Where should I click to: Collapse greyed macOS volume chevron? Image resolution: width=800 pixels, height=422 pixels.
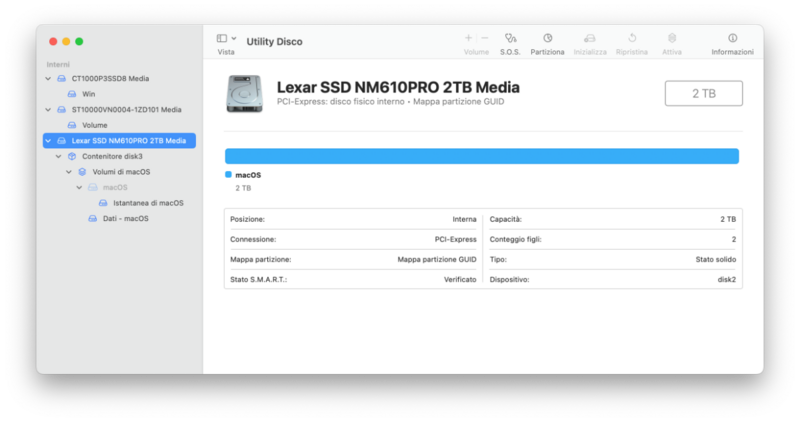click(79, 187)
